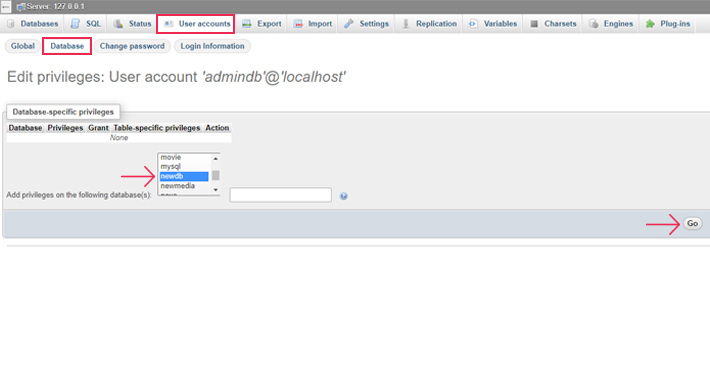The width and height of the screenshot is (710, 378).
Task: Open the Status tab
Action: tap(132, 24)
